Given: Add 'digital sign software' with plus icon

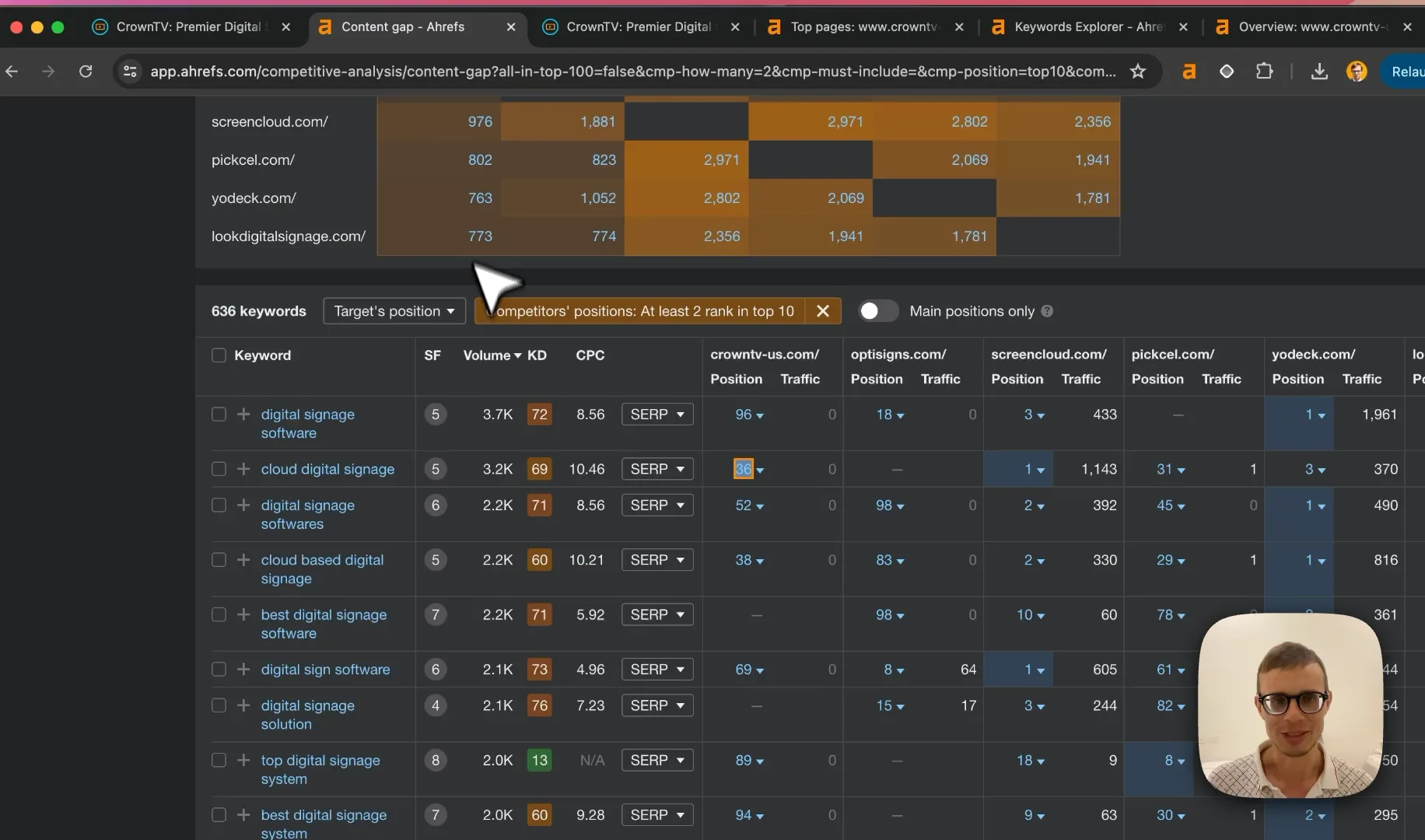Looking at the screenshot, I should coord(243,670).
